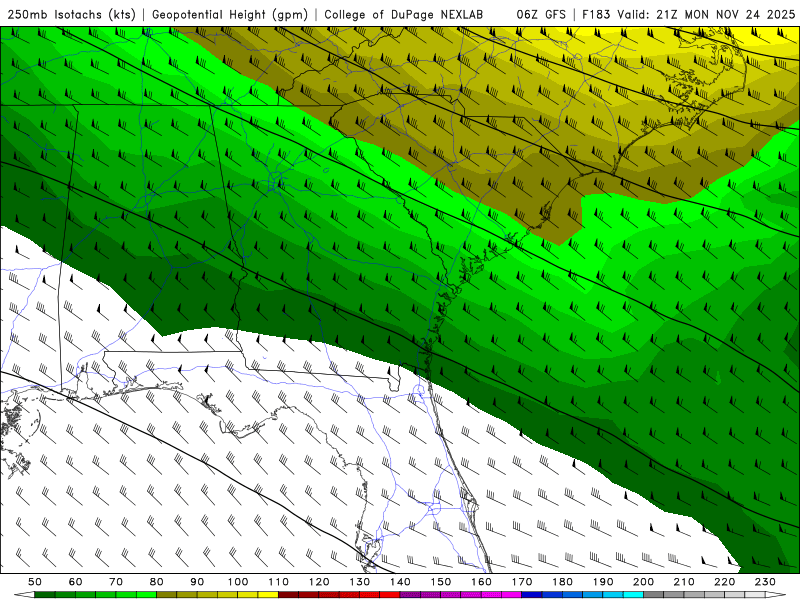Click the '70' label on the color scale
The height and width of the screenshot is (600, 800).
(x=116, y=582)
